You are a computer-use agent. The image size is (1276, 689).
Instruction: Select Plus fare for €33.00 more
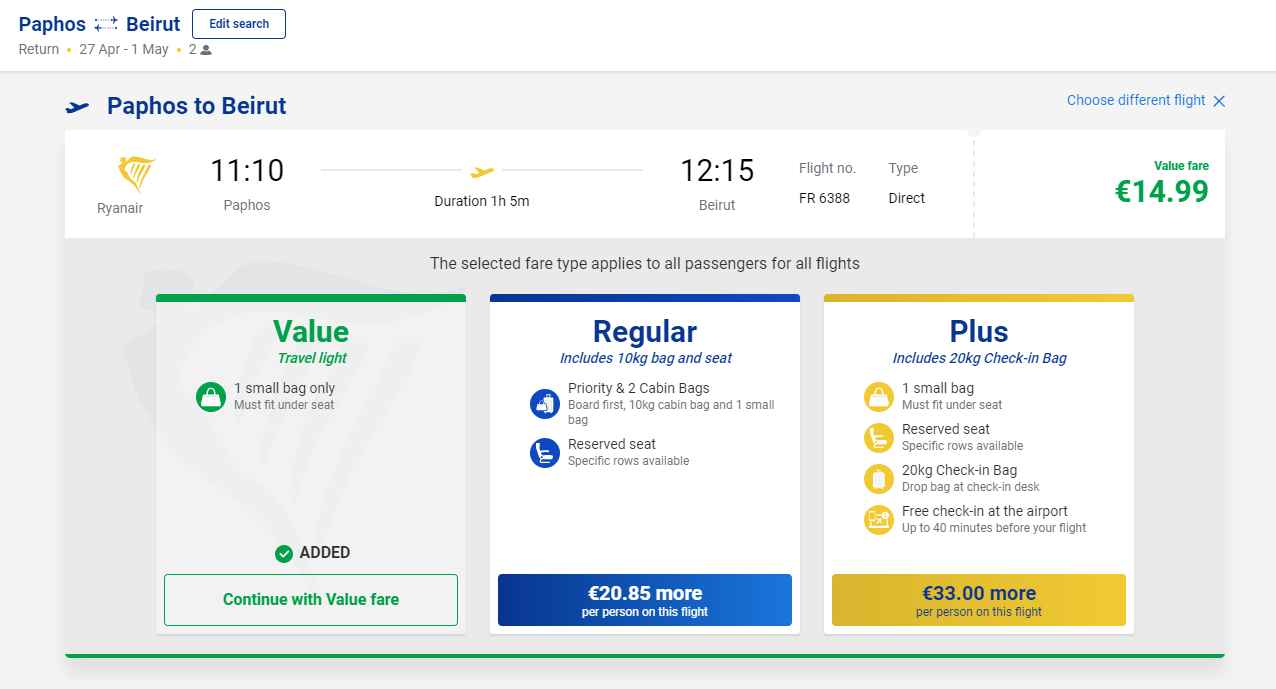tap(979, 600)
